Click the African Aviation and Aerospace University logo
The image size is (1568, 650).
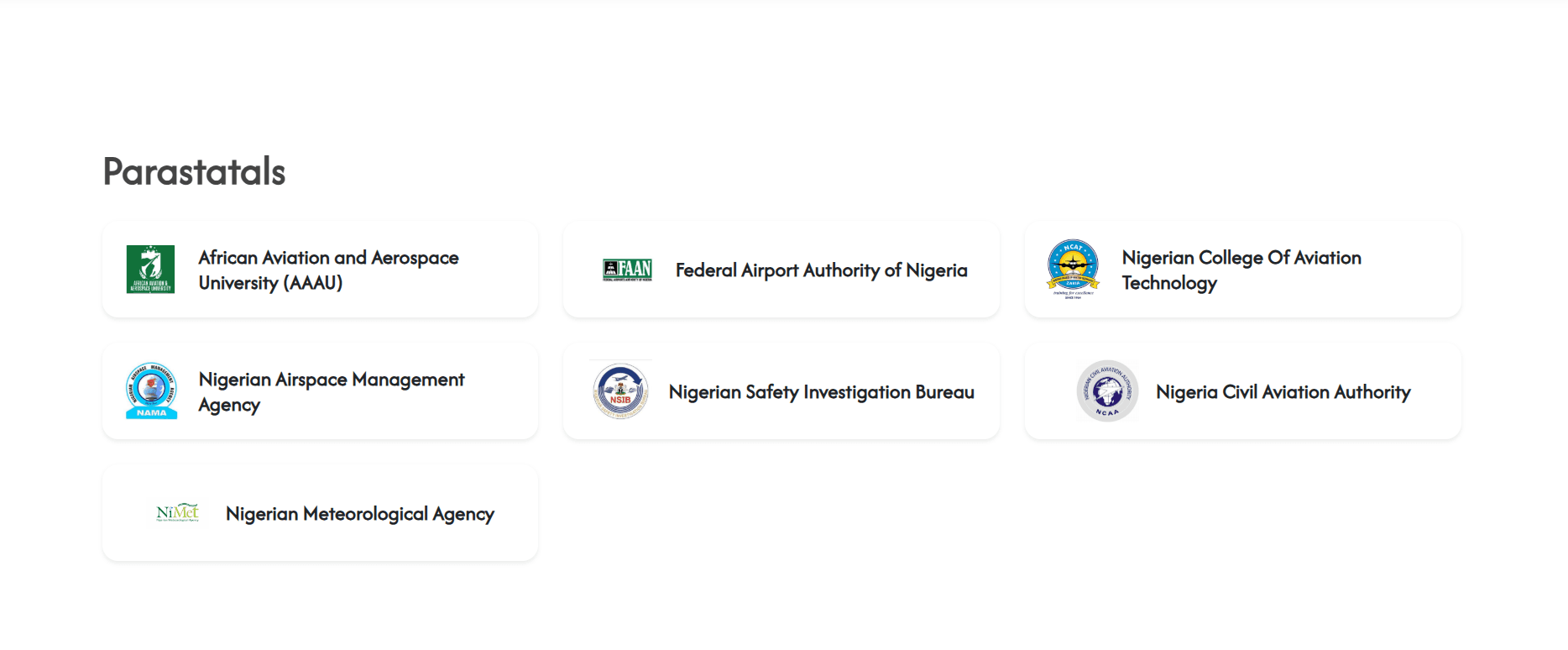[x=150, y=270]
